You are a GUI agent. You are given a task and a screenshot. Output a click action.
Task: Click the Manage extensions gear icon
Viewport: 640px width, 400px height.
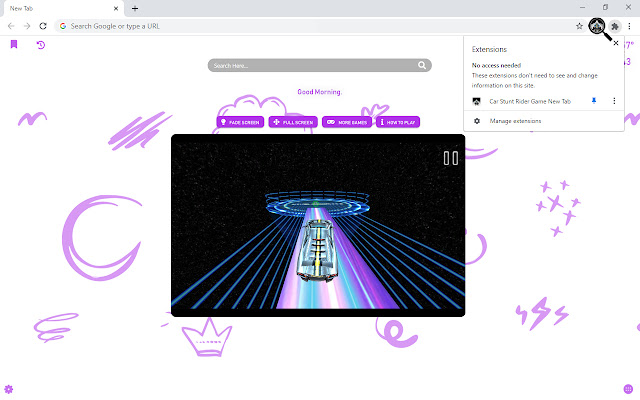[x=477, y=121]
